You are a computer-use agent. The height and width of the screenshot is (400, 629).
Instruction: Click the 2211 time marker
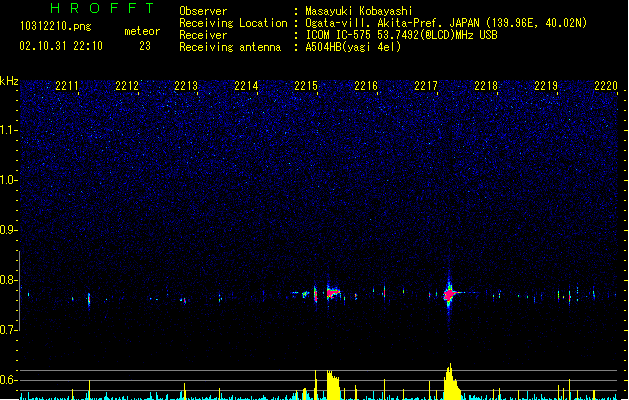[67, 86]
